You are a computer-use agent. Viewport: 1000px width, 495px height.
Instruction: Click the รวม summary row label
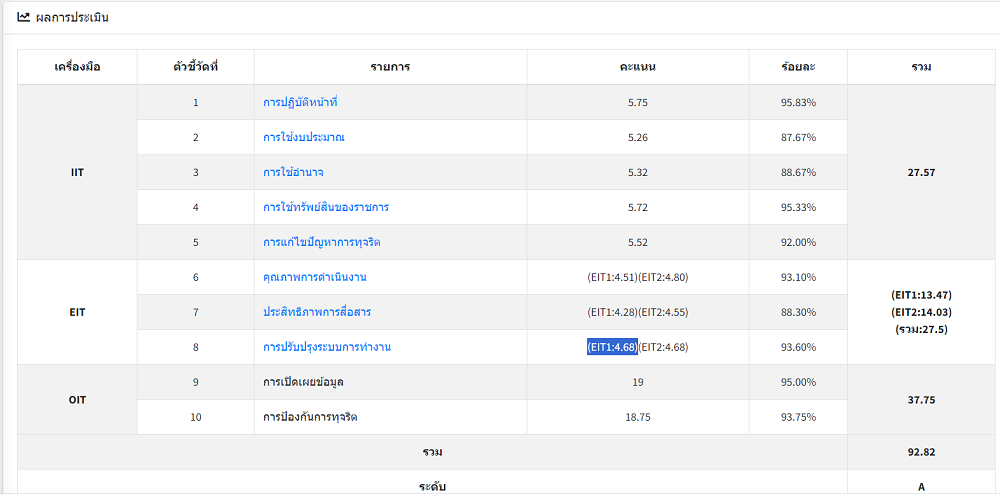(x=432, y=452)
